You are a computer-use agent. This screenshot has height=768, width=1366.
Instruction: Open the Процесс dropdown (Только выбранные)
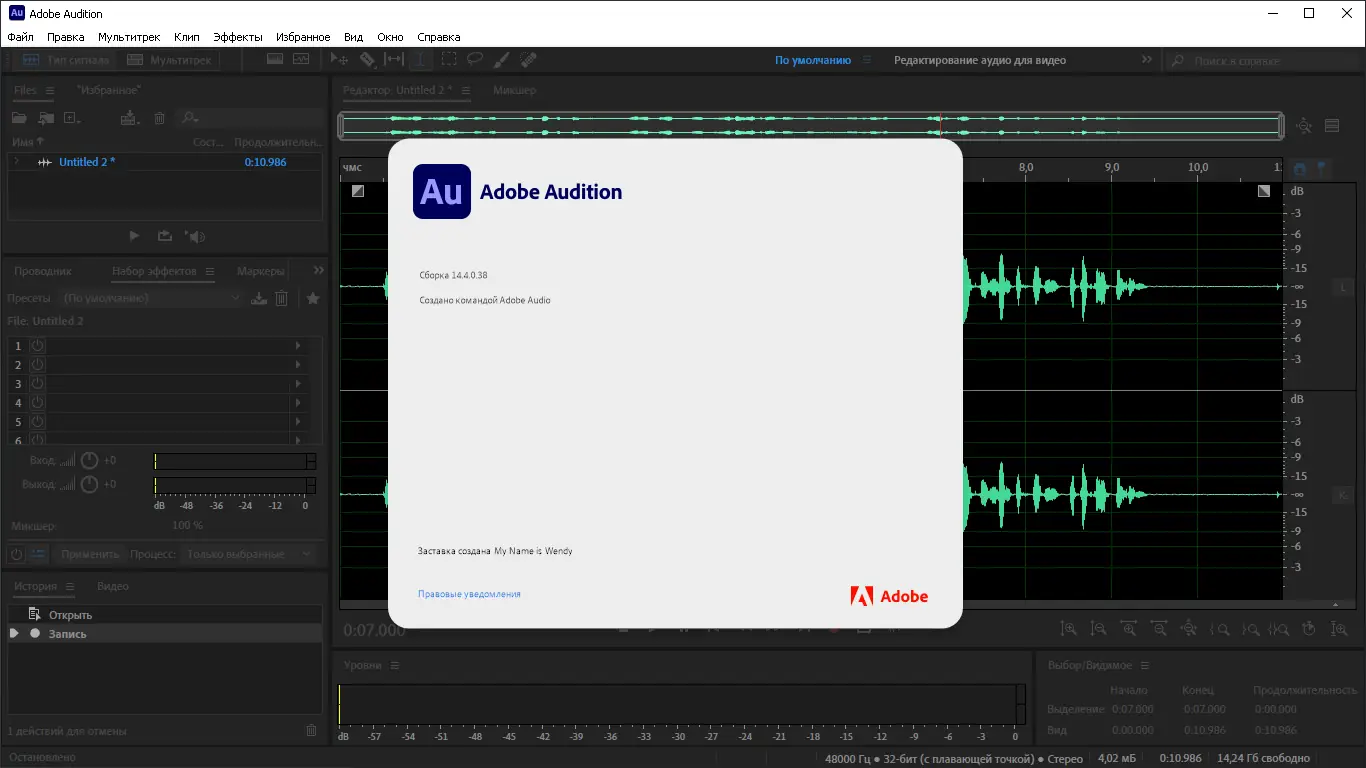pos(250,554)
